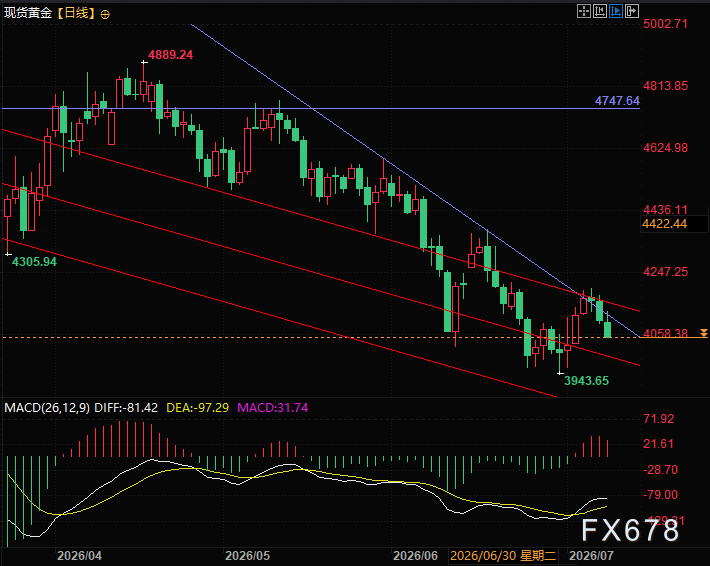The width and height of the screenshot is (710, 566).
Task: Select the shrink-axis chart icon
Action: tap(600, 11)
